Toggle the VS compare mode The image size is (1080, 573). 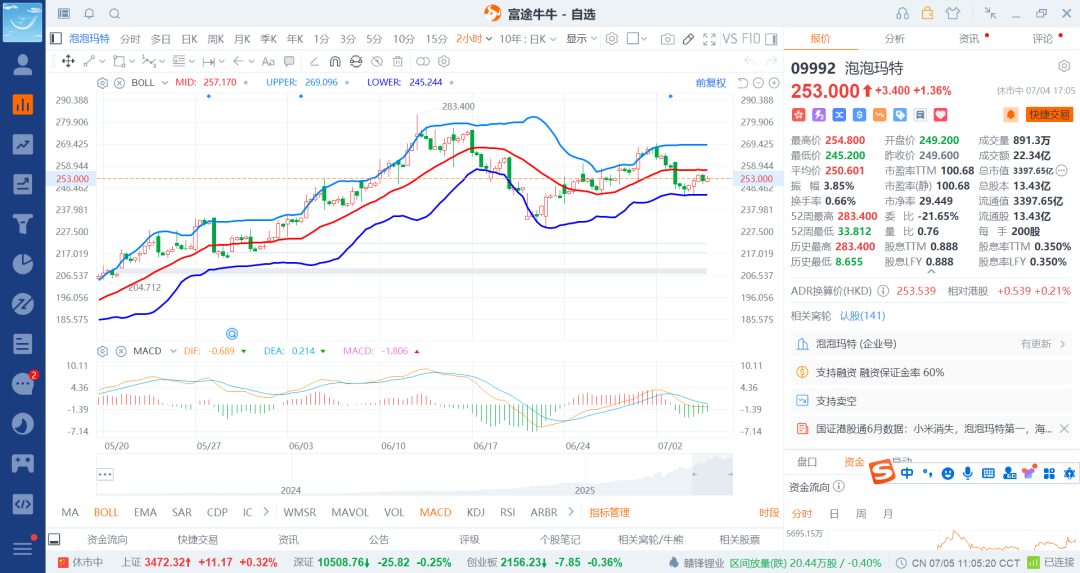coord(729,39)
